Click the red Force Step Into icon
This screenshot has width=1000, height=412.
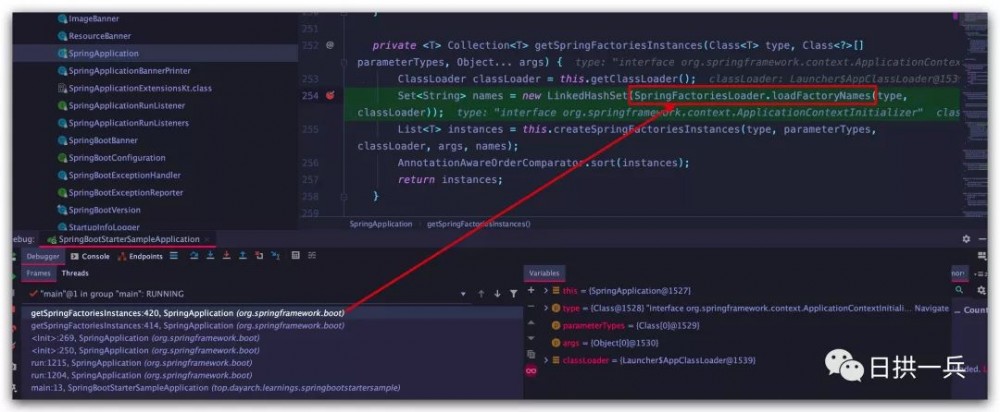[x=226, y=256]
